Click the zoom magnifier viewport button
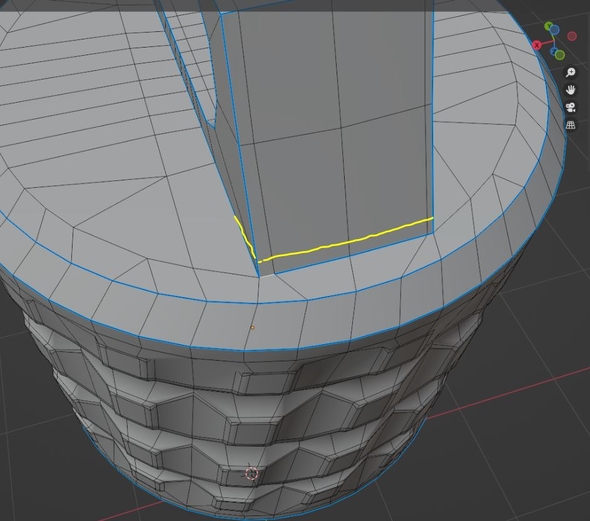 pos(571,72)
